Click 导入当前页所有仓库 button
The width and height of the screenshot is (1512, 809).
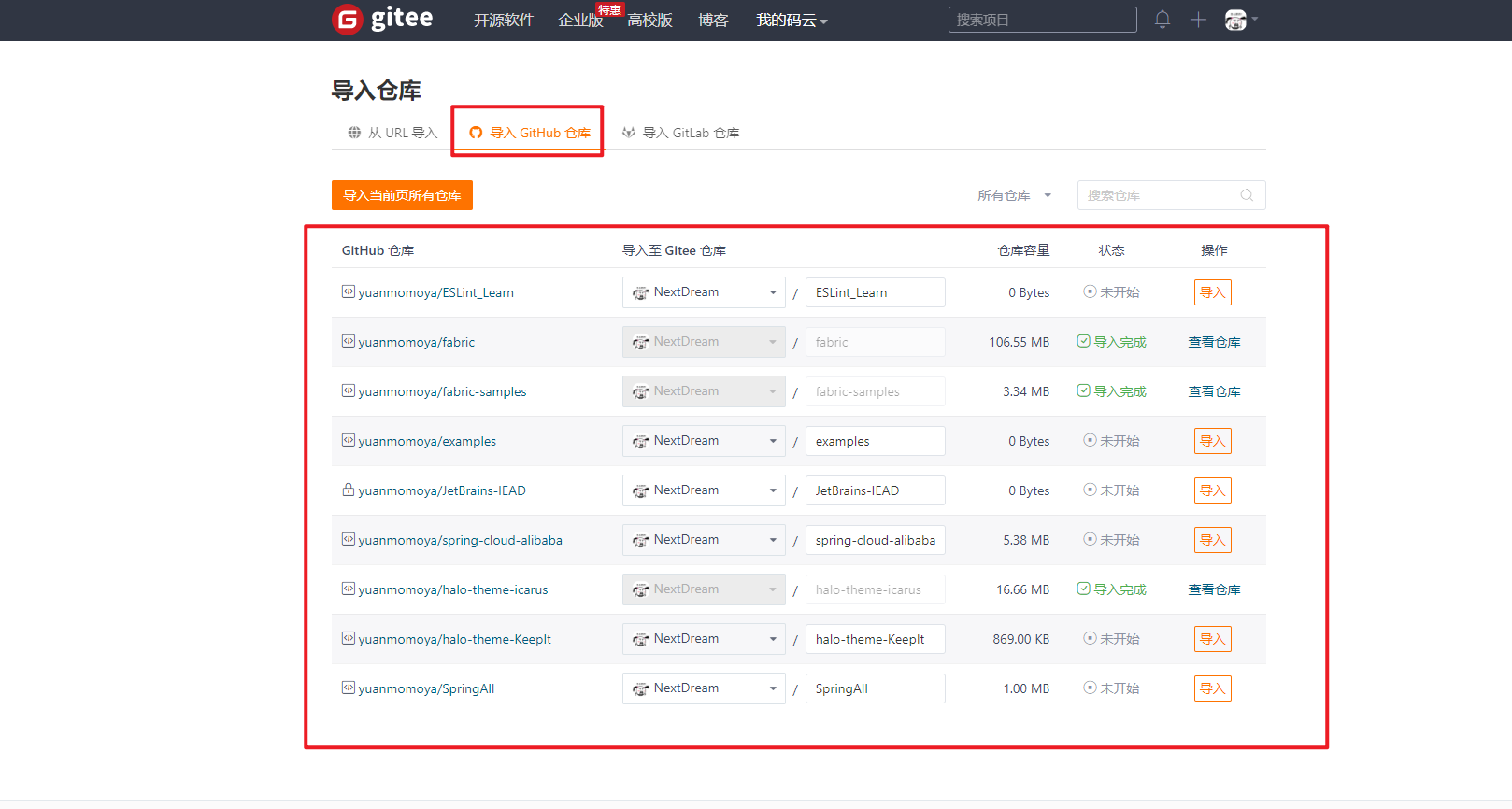tap(402, 195)
